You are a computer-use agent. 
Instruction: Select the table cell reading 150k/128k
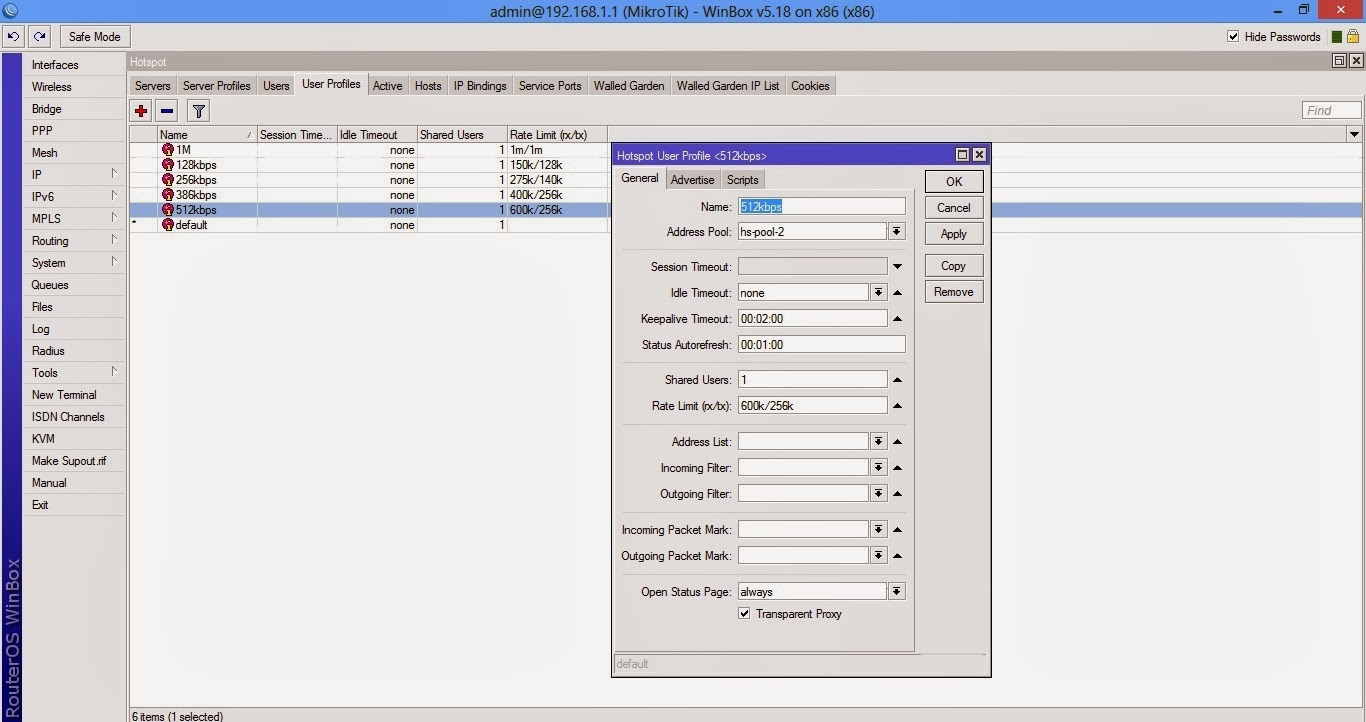tap(557, 165)
